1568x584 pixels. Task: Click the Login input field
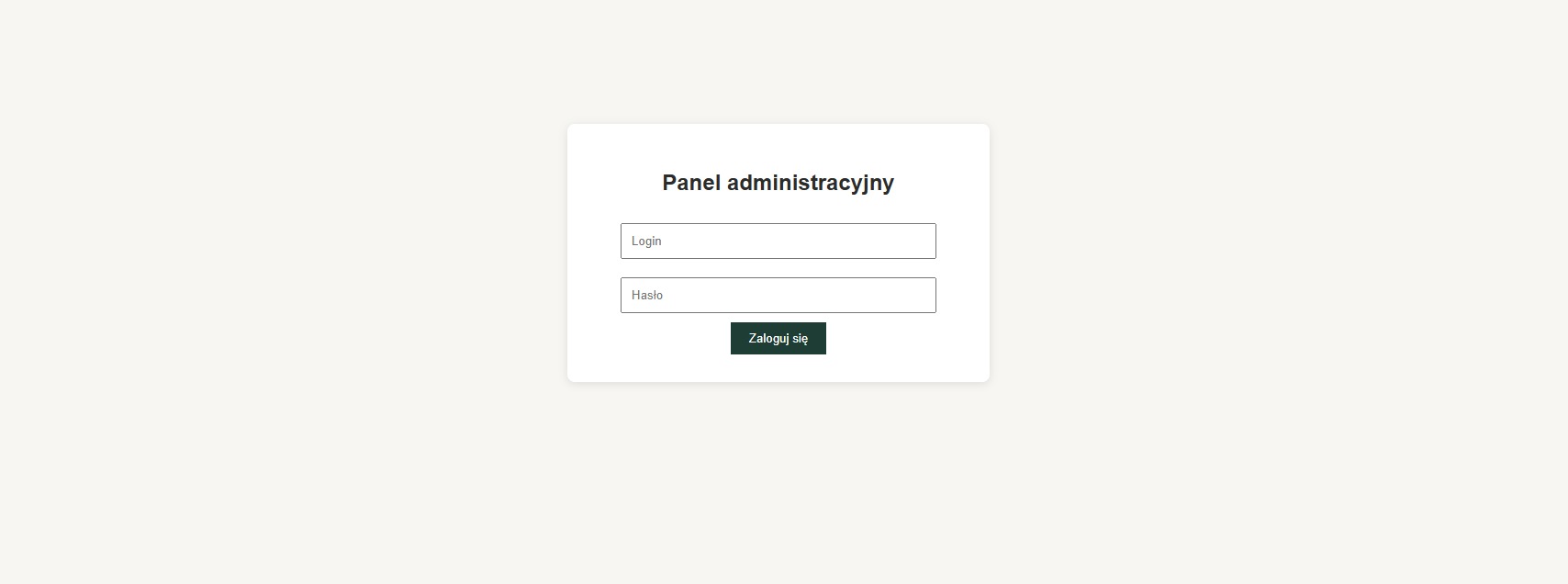click(x=778, y=241)
